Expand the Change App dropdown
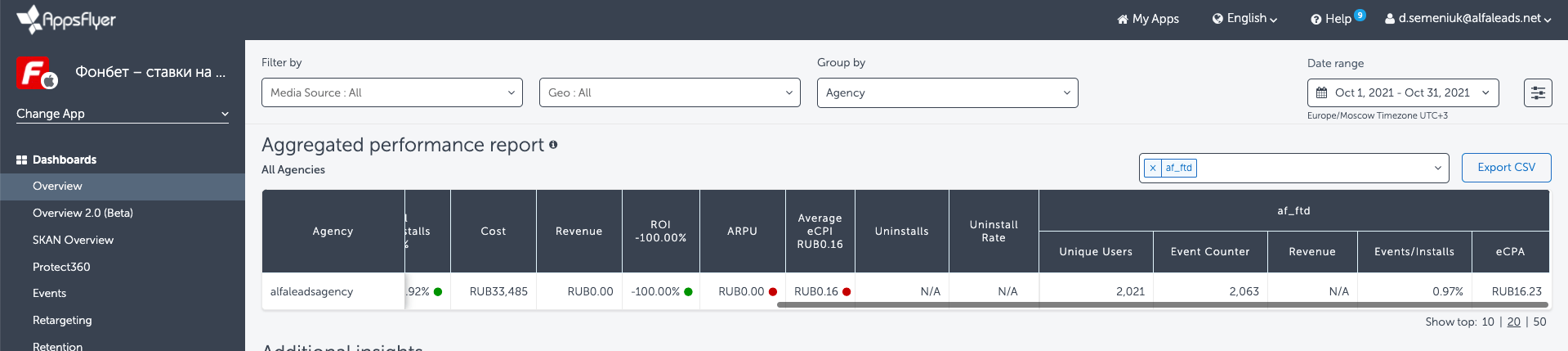The image size is (1568, 351). pyautogui.click(x=123, y=114)
